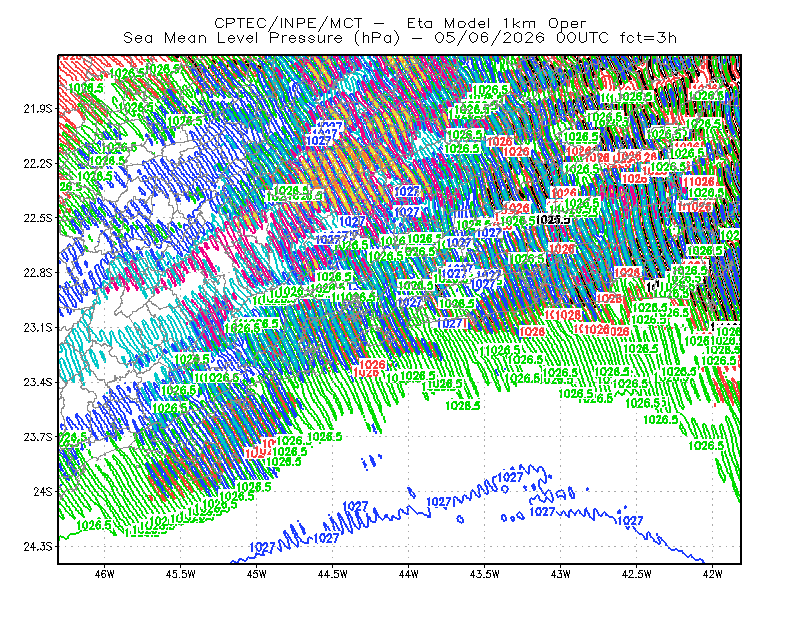Click the 21.9S latitude axis label
The image size is (800, 618).
click(38, 109)
